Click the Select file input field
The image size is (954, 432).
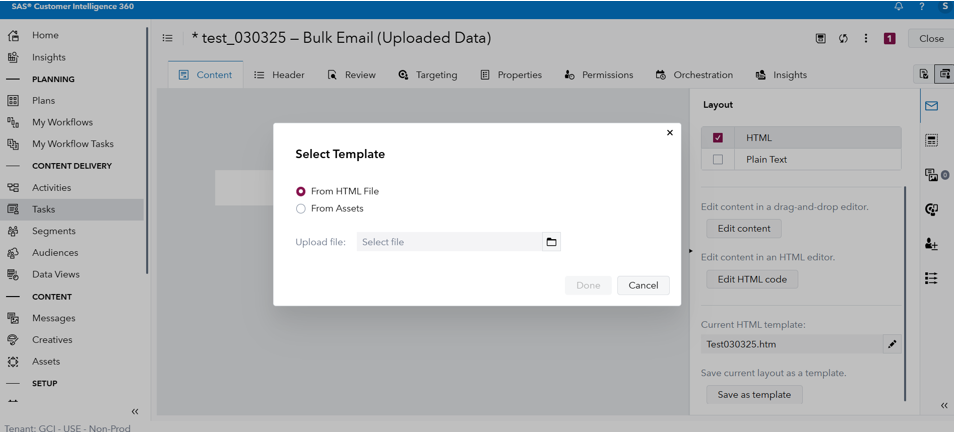(449, 242)
